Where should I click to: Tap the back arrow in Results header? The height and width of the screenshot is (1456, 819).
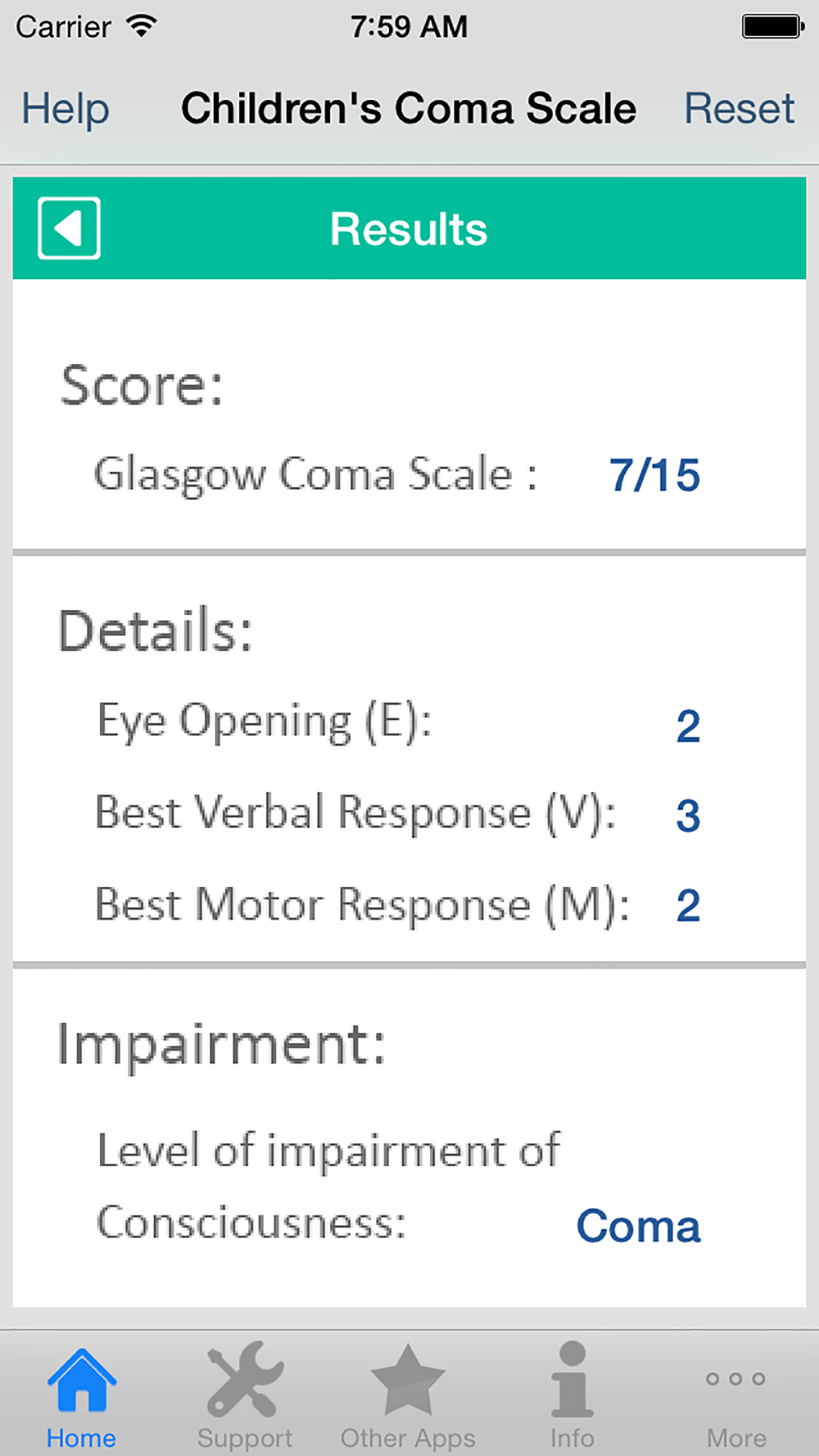(x=69, y=228)
